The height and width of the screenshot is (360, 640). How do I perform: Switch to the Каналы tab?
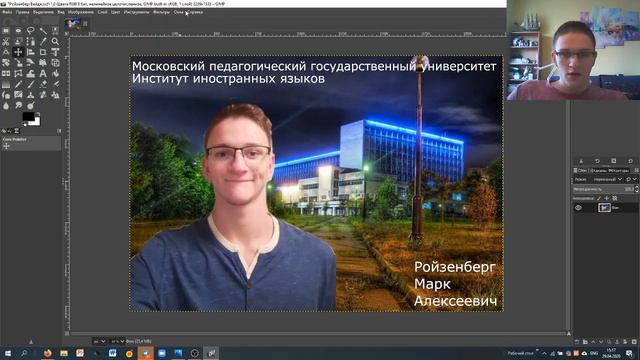(598, 170)
